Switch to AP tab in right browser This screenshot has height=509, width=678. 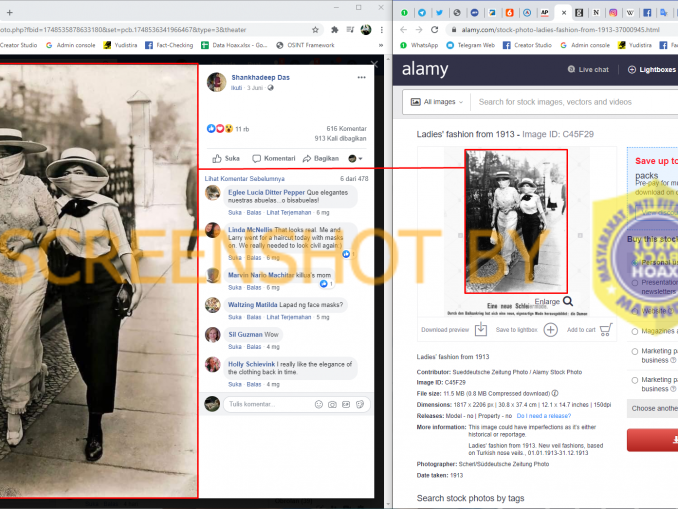545,13
